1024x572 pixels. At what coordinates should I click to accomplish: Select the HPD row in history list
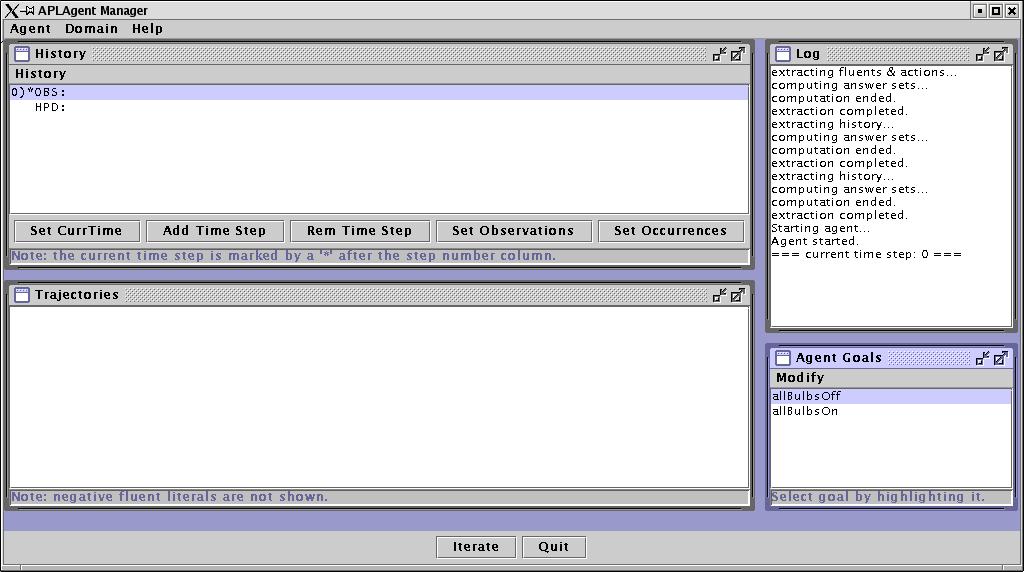tap(50, 107)
